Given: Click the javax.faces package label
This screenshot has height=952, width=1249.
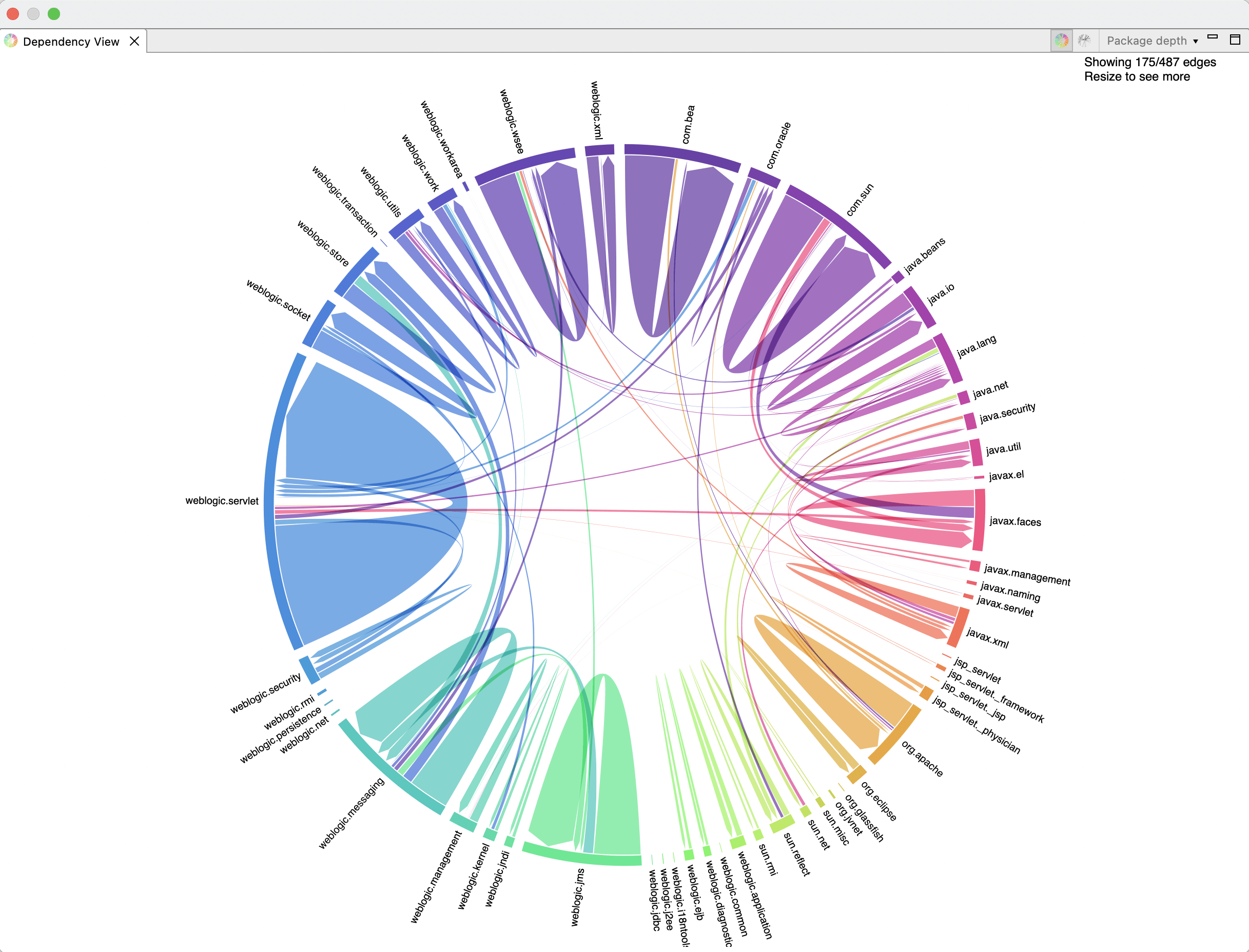Looking at the screenshot, I should click(x=1015, y=522).
